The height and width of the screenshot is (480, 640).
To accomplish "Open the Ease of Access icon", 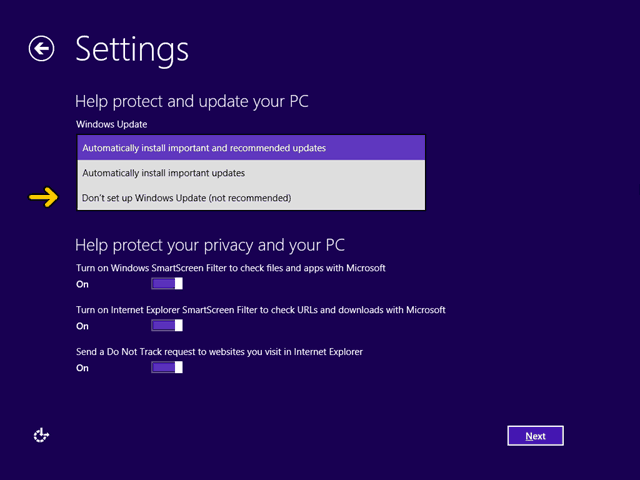I will click(41, 435).
